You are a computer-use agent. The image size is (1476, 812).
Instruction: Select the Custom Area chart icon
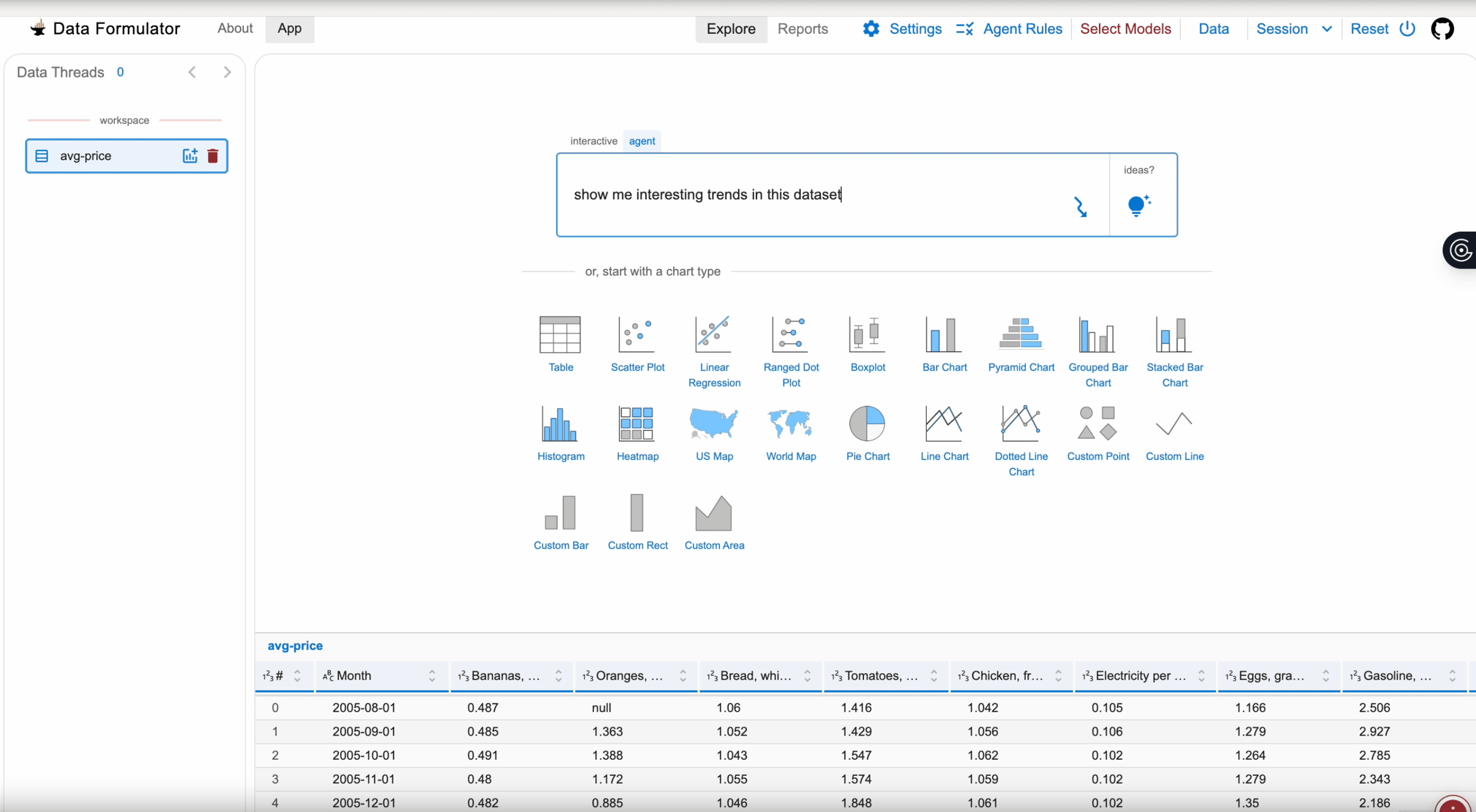click(x=714, y=513)
